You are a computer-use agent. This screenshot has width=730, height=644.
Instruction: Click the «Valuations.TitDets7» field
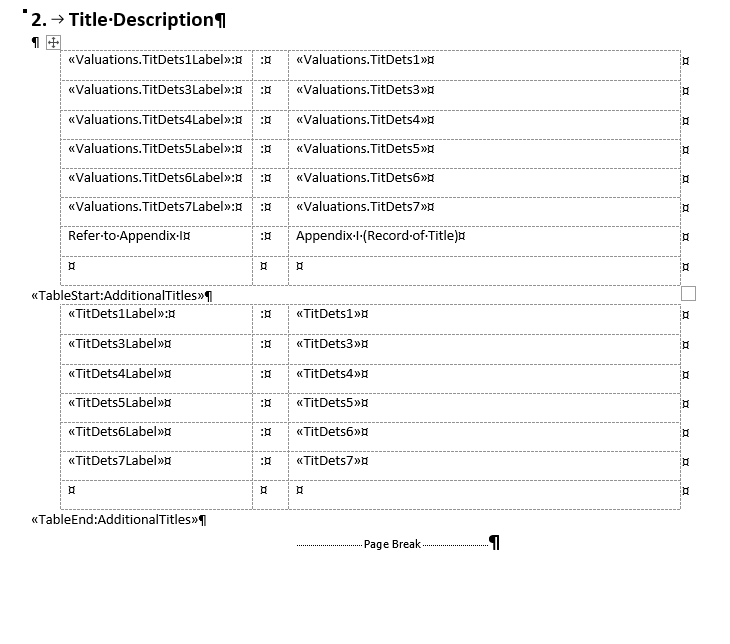361,207
